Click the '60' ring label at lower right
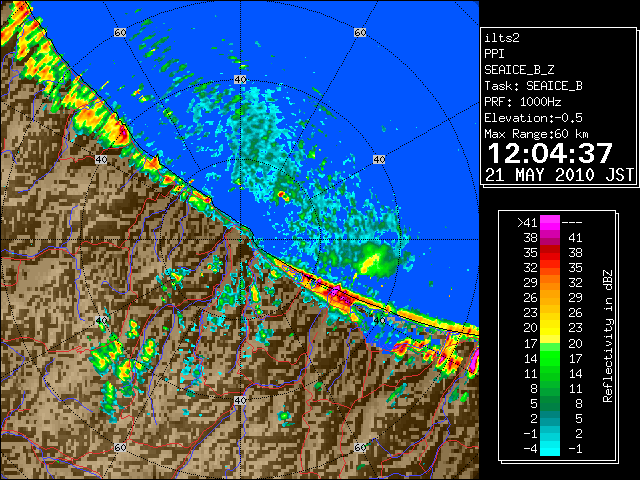This screenshot has height=480, width=640. pyautogui.click(x=360, y=448)
